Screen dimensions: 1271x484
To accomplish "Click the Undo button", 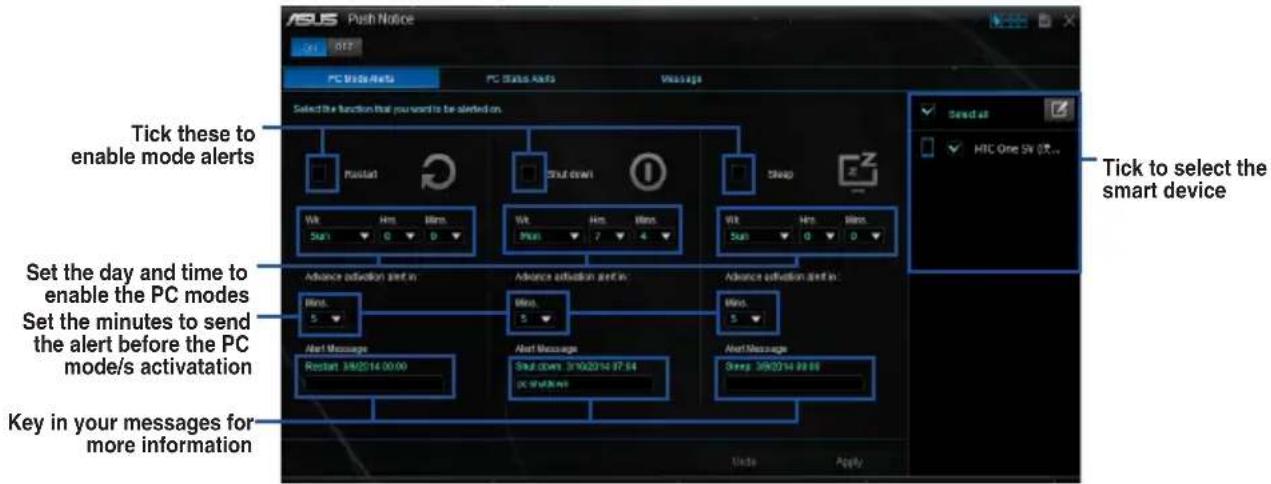I will point(742,462).
